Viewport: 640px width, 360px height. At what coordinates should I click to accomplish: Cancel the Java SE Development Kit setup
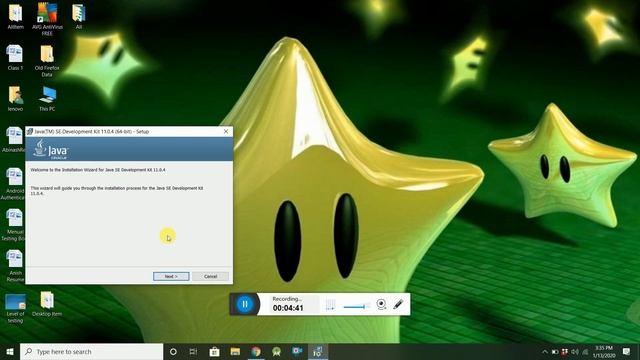tap(210, 276)
